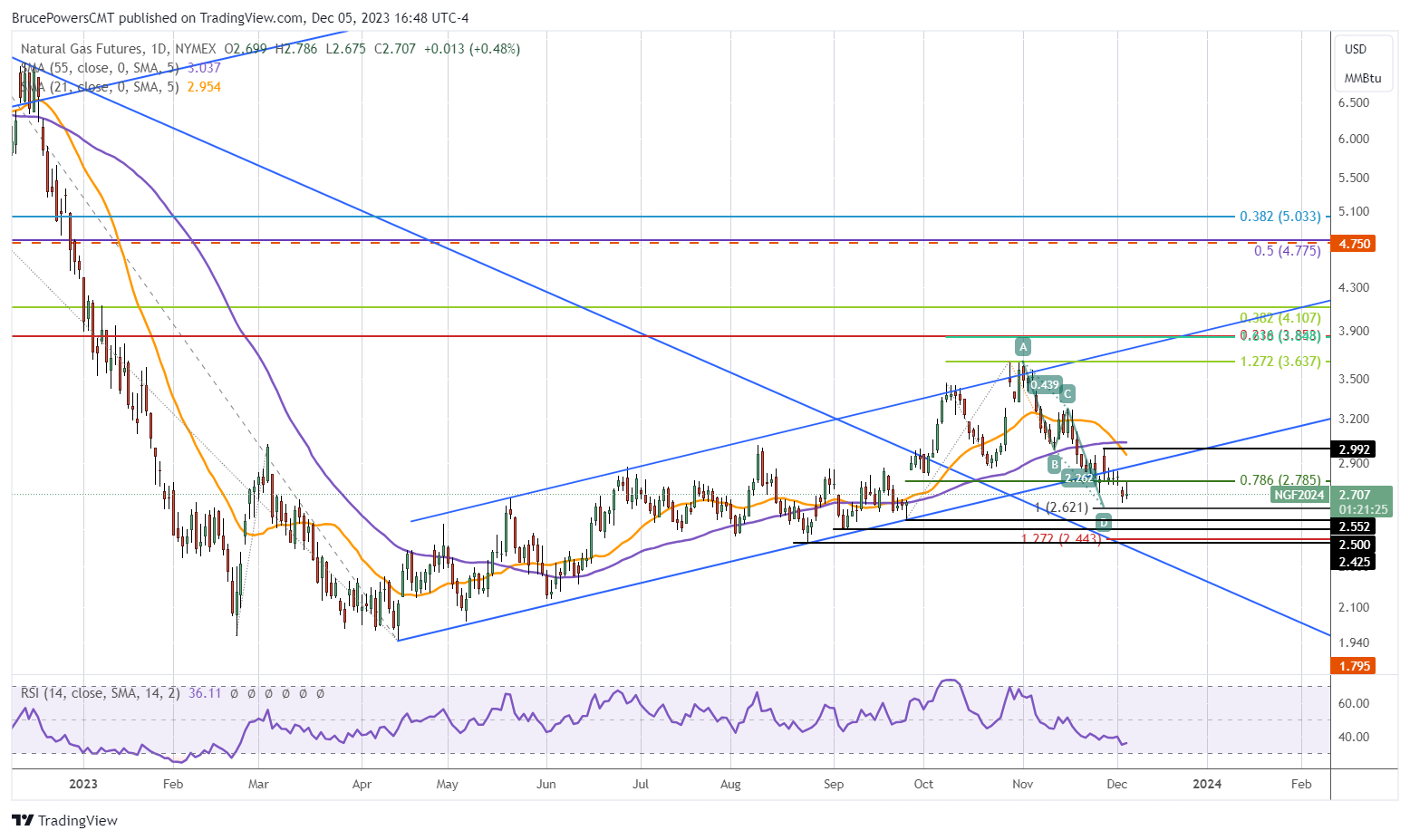Click the MMBtu unit label
This screenshot has width=1410, height=840.
click(x=1363, y=78)
